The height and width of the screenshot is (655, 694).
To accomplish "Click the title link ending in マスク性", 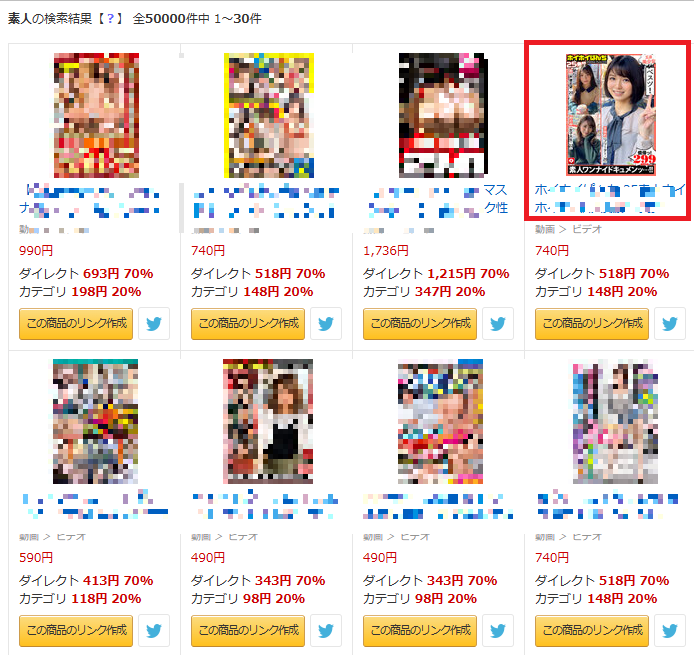I will tap(439, 199).
